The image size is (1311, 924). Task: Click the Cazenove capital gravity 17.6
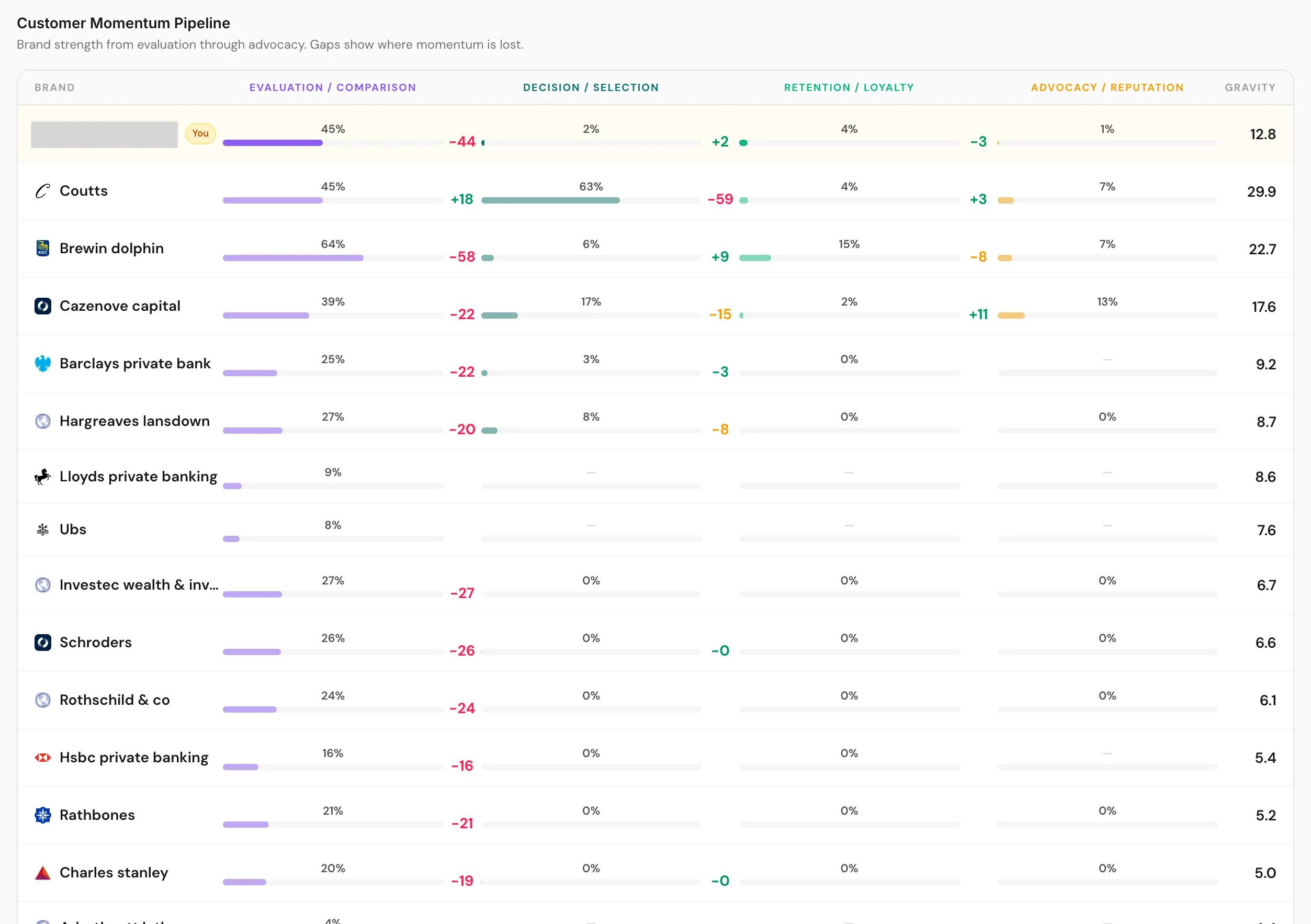1263,307
